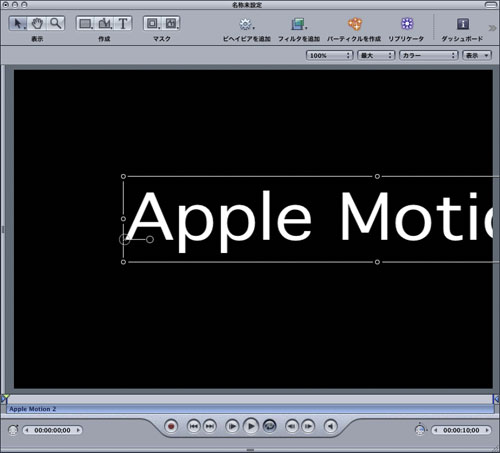Select the Apple Motion 2 mini-timeline bar
This screenshot has height=453, width=500.
tap(250, 409)
